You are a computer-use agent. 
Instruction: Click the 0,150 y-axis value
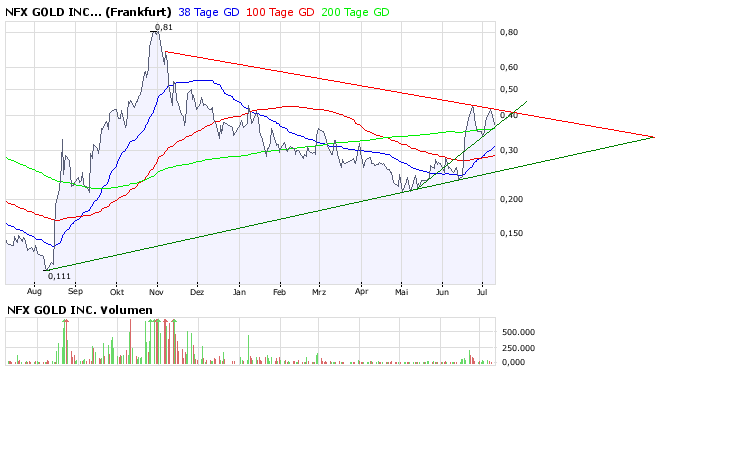point(511,233)
